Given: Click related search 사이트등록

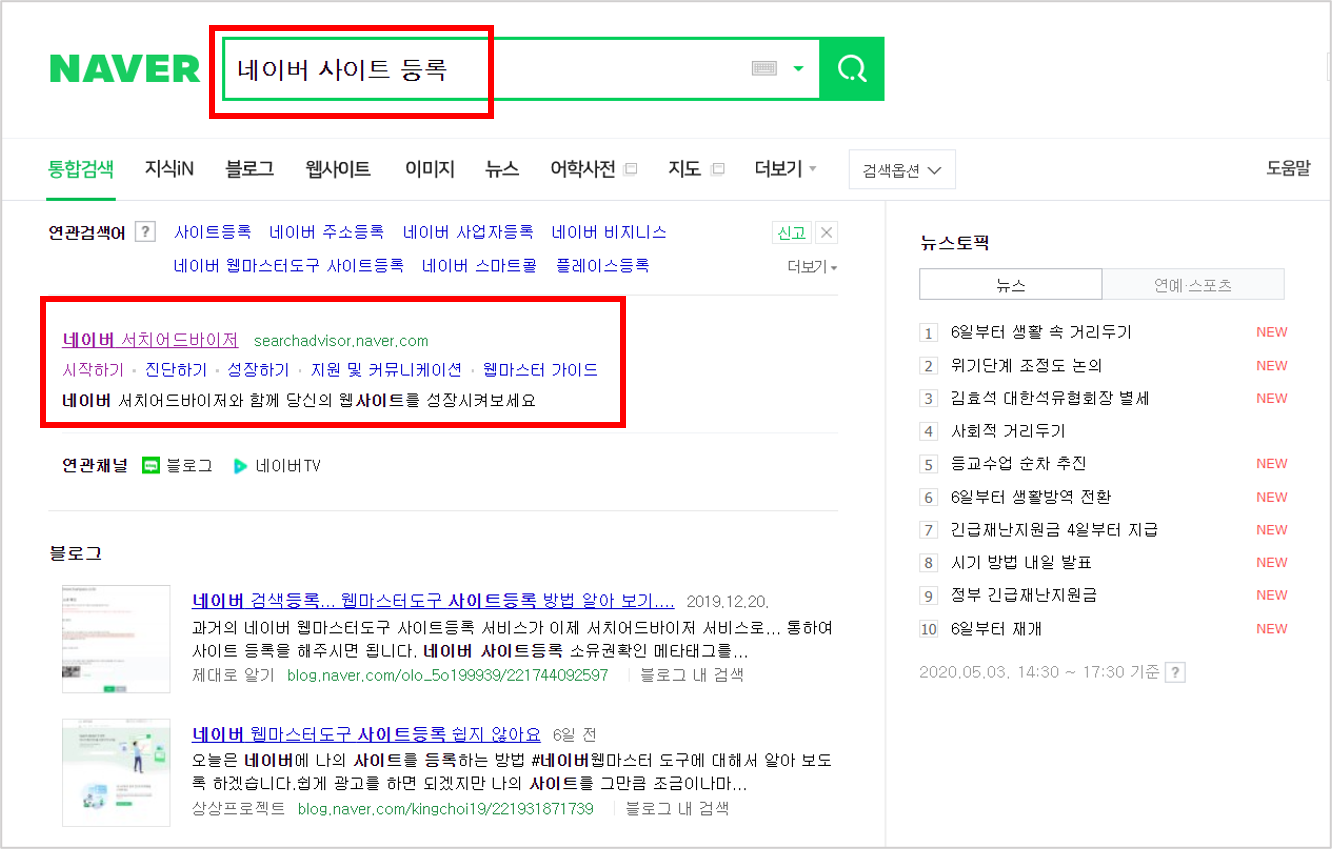Looking at the screenshot, I should (212, 232).
